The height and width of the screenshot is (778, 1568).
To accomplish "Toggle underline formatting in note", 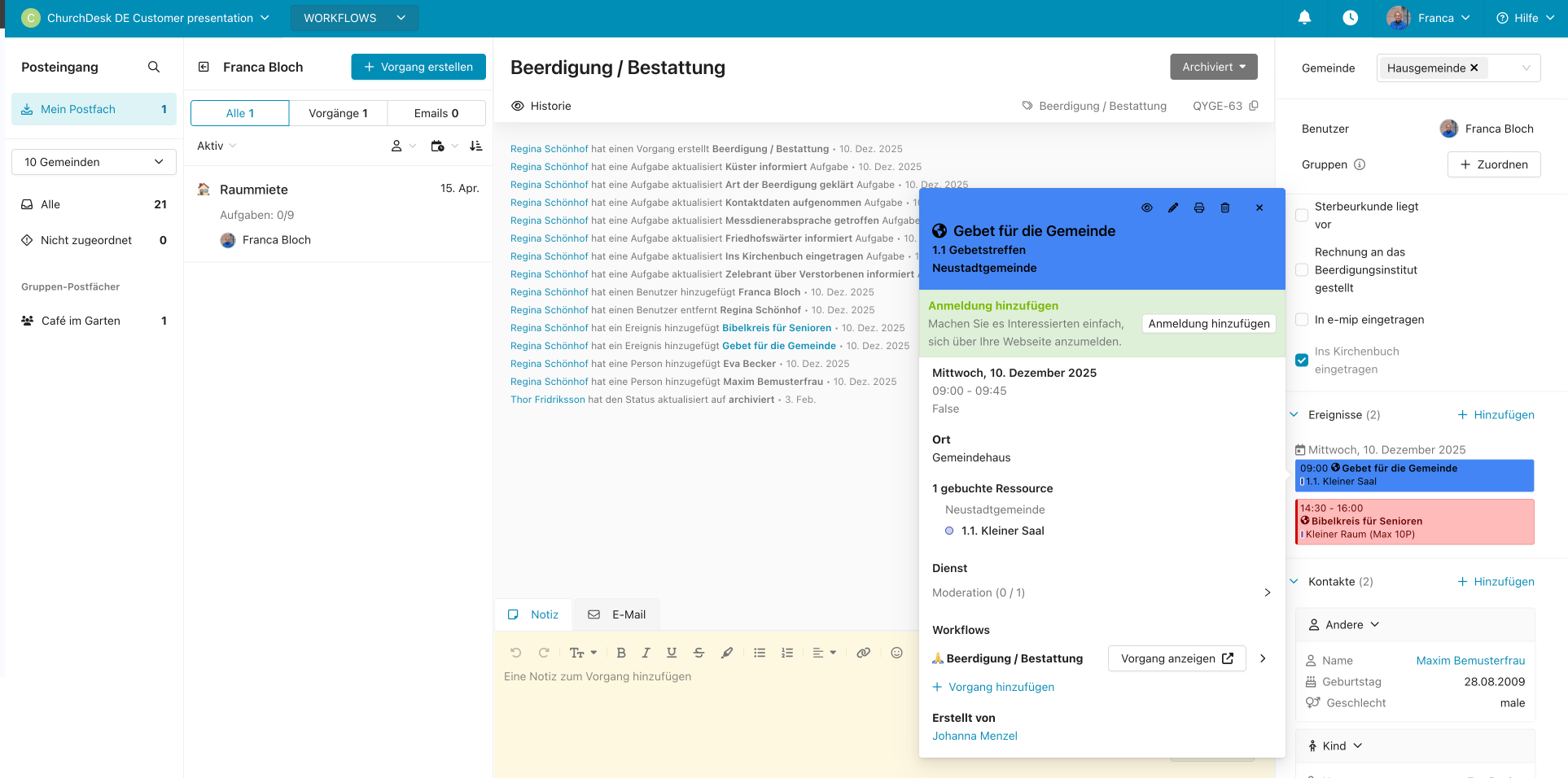I will tap(672, 653).
